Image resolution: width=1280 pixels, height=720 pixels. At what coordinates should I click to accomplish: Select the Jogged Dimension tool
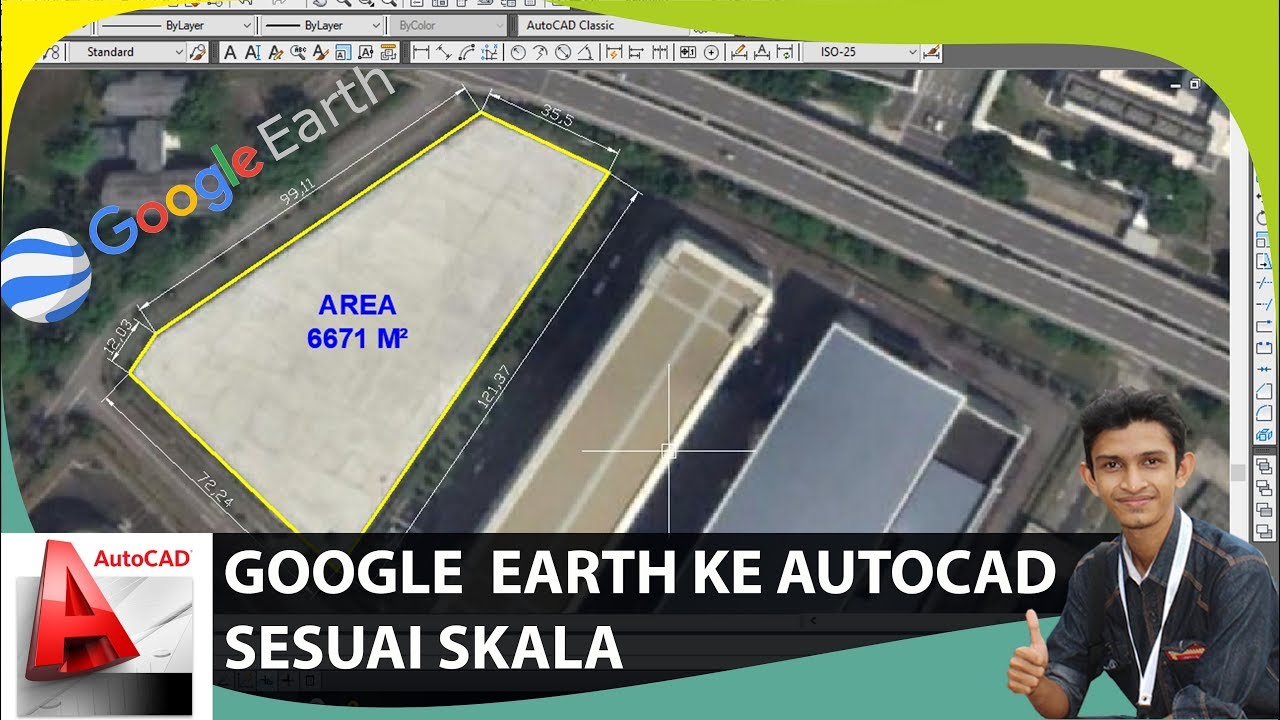coord(540,52)
